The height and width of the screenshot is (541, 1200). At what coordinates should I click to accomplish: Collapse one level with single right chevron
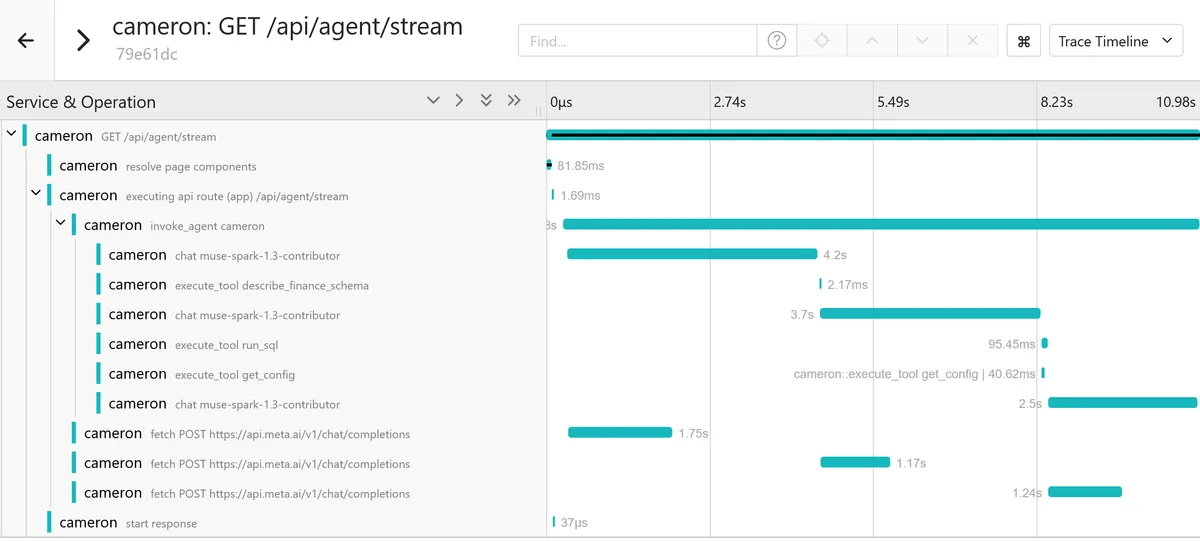click(x=459, y=101)
